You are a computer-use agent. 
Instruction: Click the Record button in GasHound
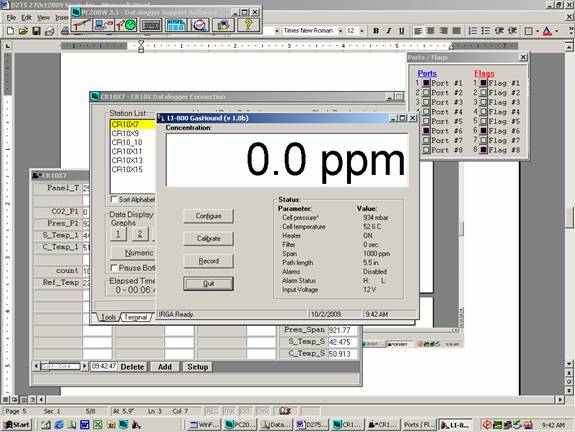tap(208, 261)
